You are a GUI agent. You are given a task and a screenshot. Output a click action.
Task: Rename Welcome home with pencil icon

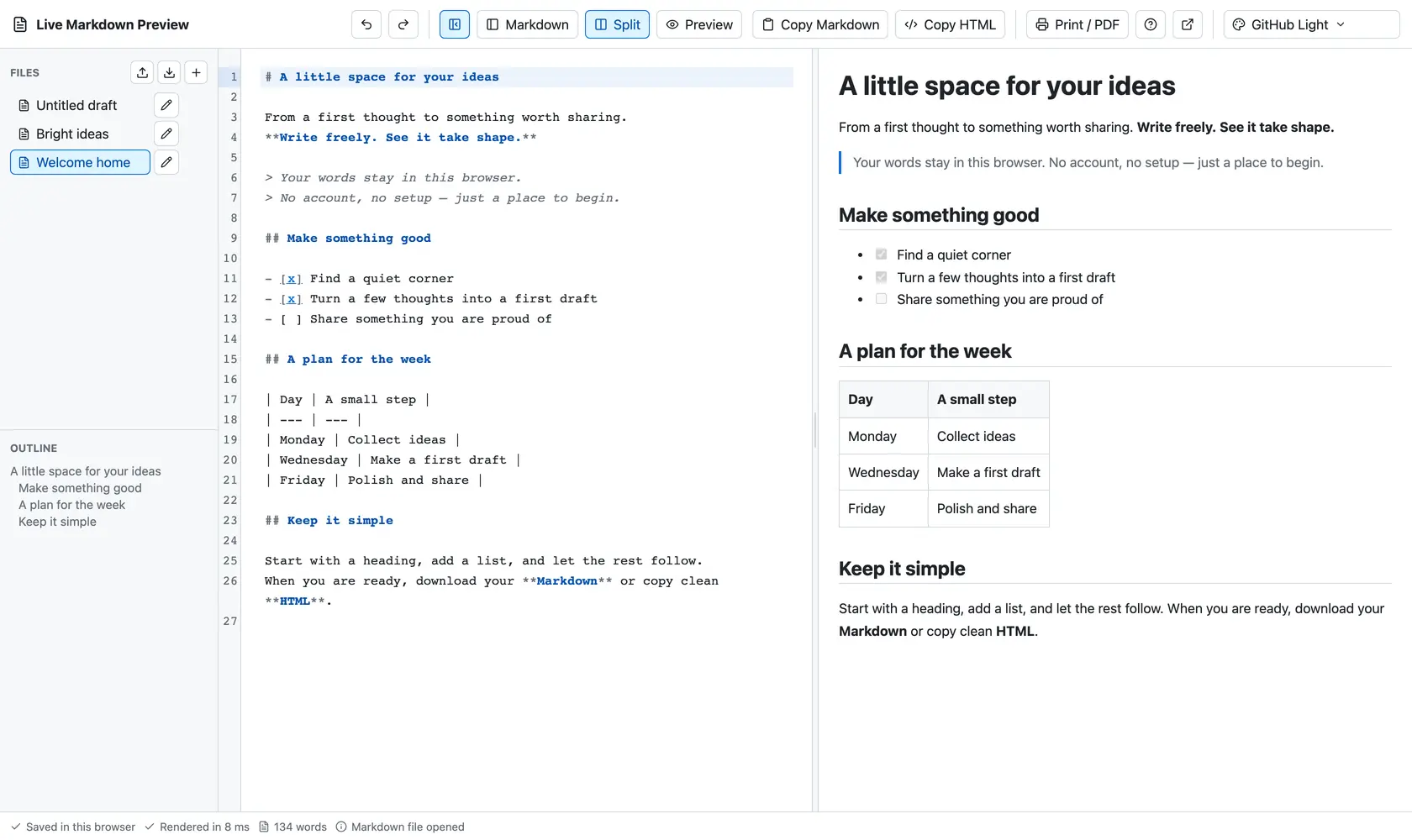pyautogui.click(x=166, y=162)
